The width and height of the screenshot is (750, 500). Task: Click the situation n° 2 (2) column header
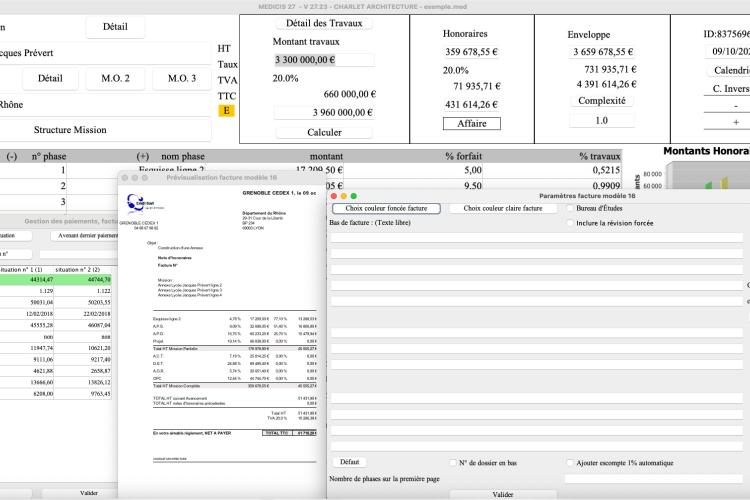pos(77,270)
